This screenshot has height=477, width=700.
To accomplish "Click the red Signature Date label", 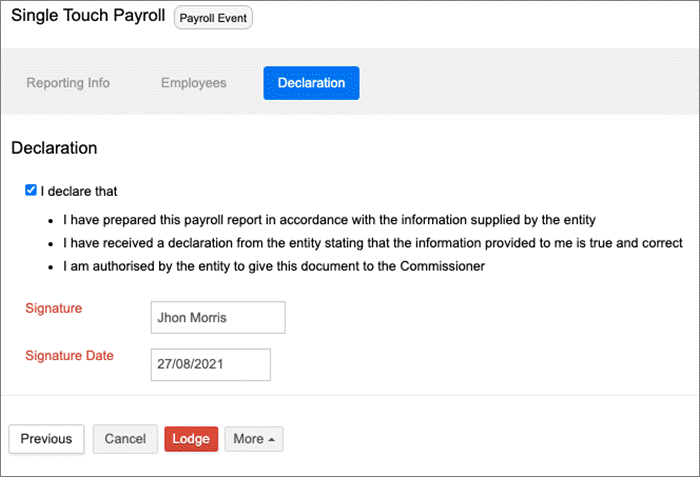I will (69, 356).
